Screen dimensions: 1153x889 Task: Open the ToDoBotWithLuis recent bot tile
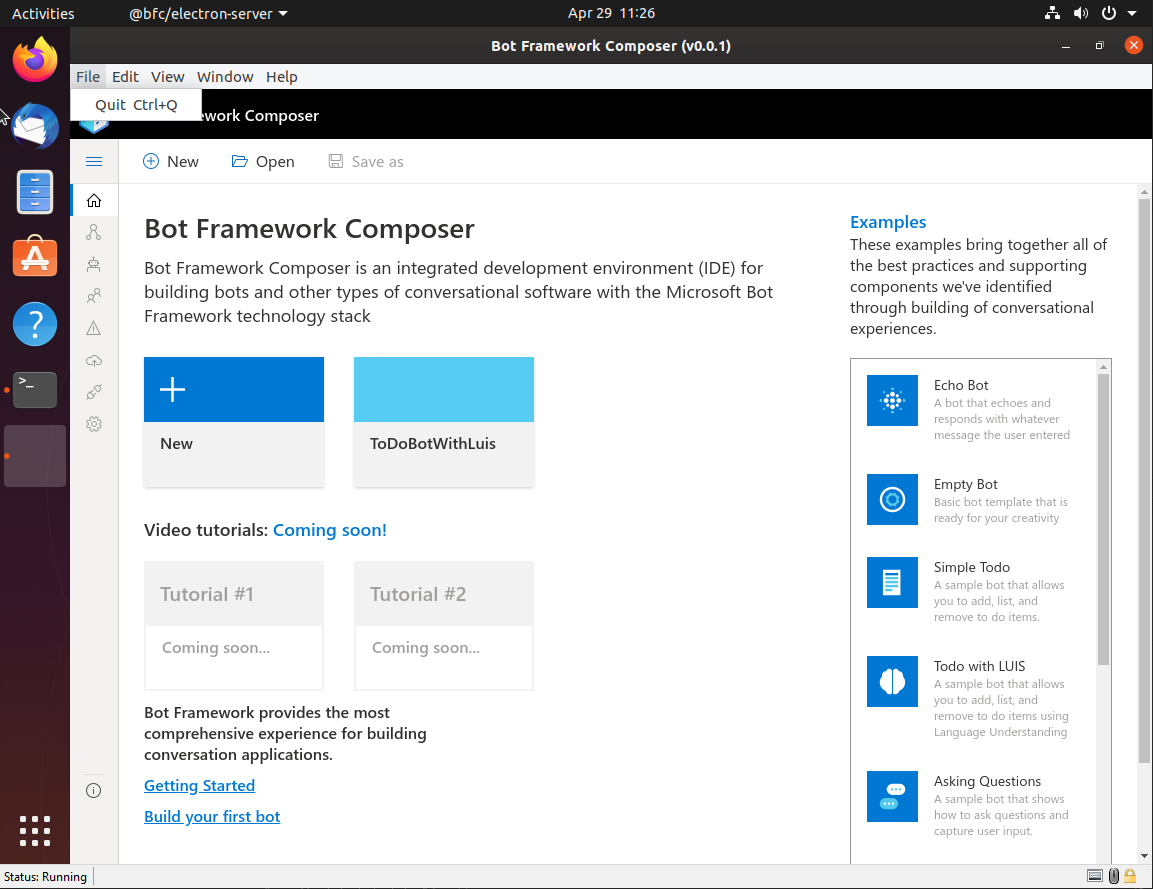pos(444,421)
